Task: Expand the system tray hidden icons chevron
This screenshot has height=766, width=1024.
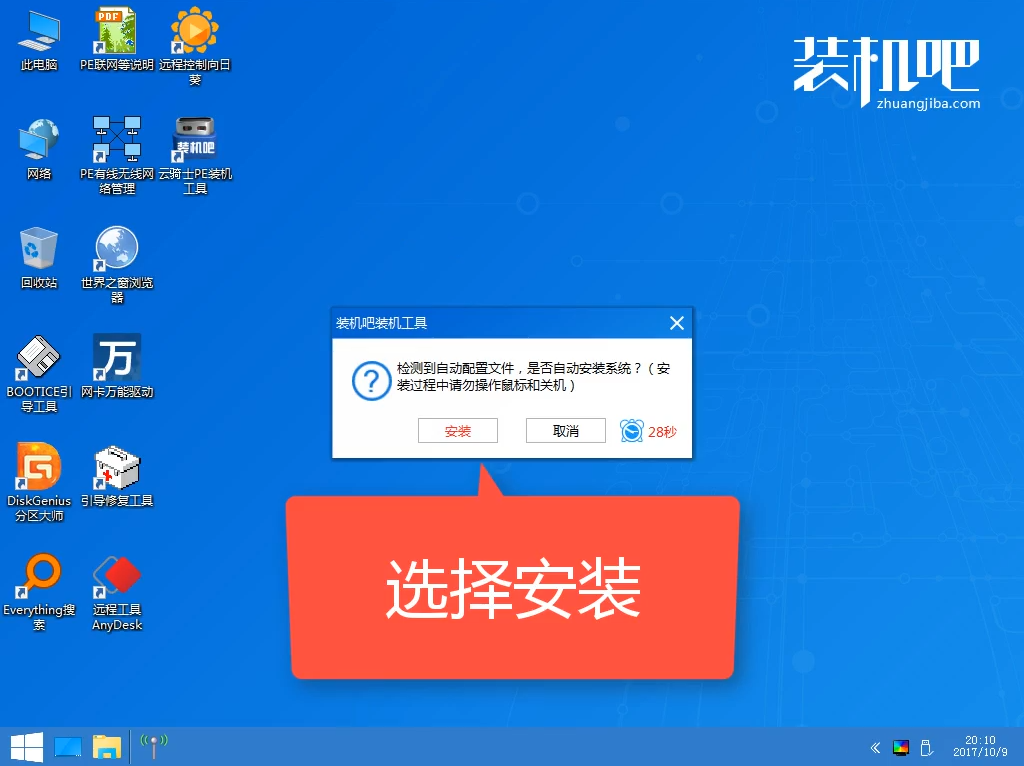Action: pos(876,747)
